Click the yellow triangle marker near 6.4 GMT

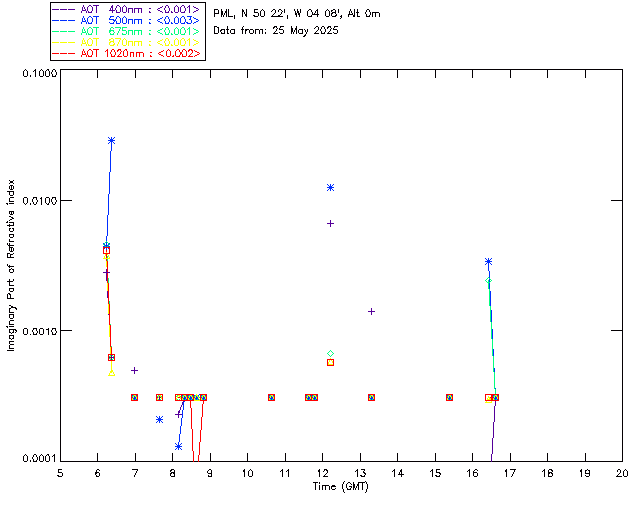click(111, 373)
